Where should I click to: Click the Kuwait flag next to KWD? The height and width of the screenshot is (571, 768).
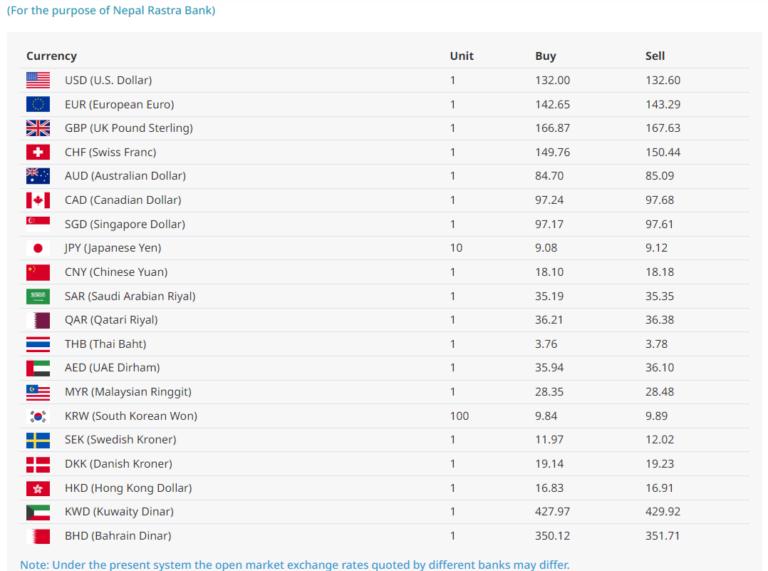click(38, 512)
